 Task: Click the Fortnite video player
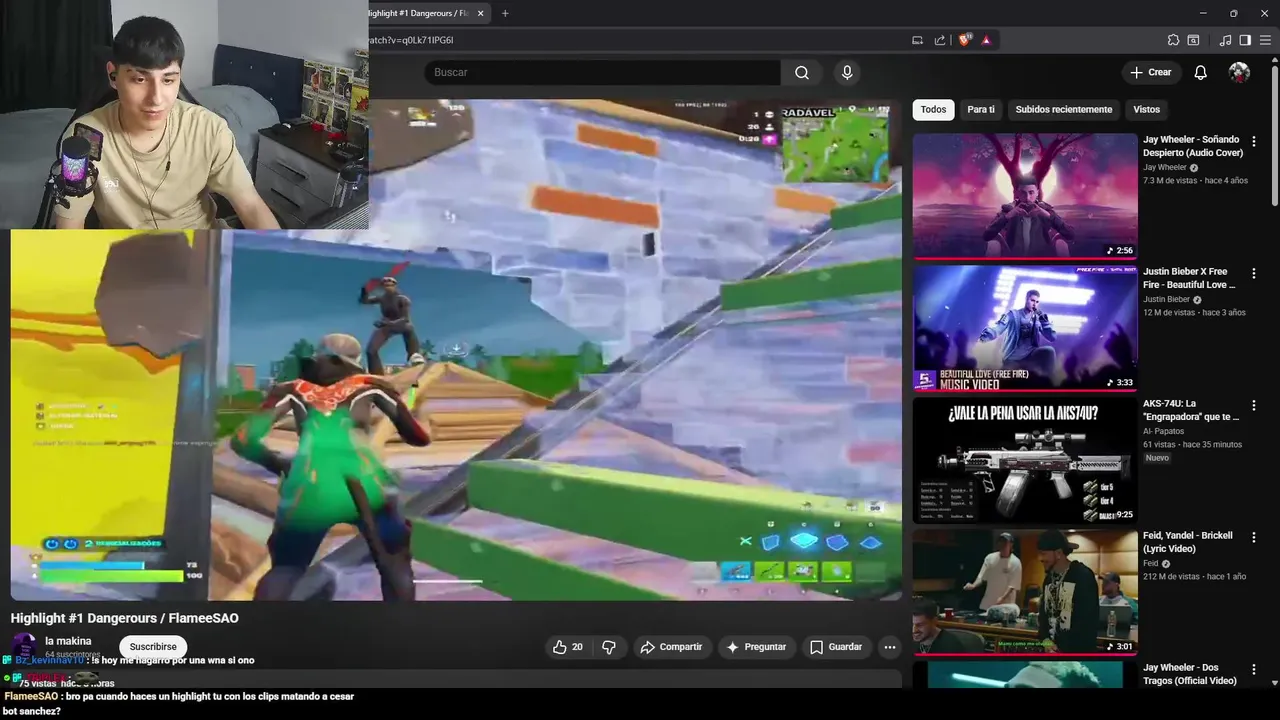pos(456,350)
